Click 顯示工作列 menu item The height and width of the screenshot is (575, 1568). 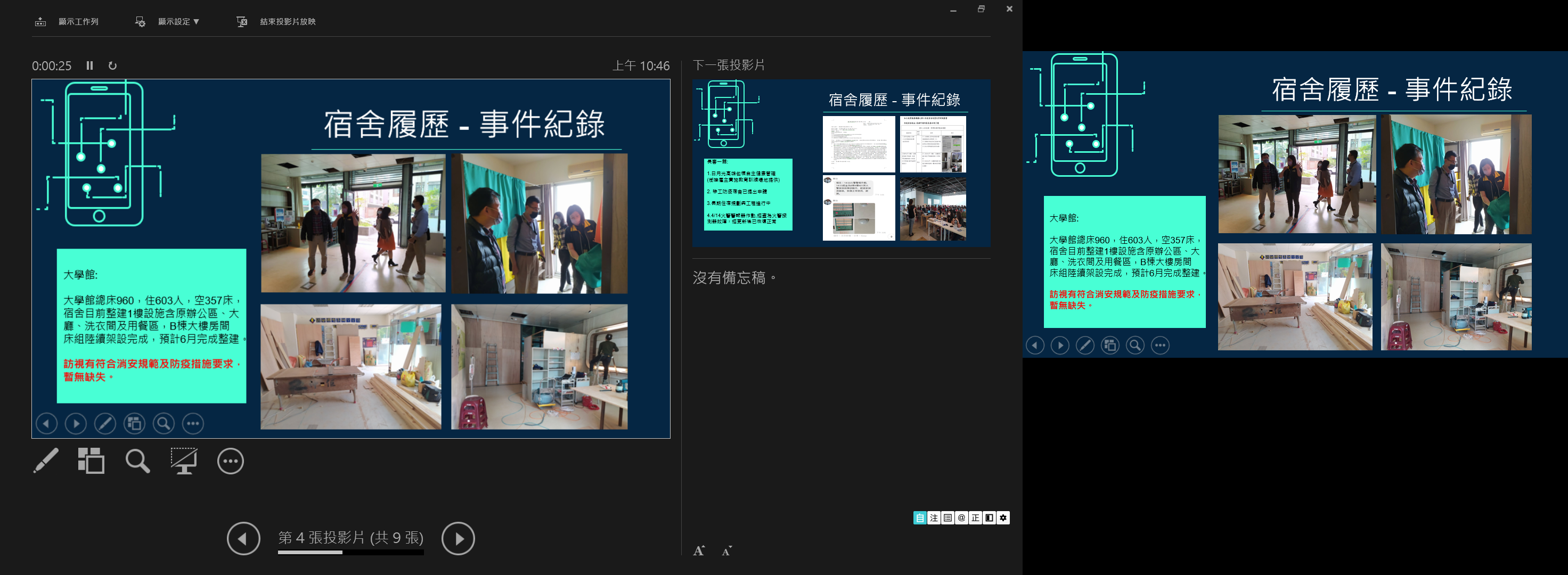coord(78,22)
